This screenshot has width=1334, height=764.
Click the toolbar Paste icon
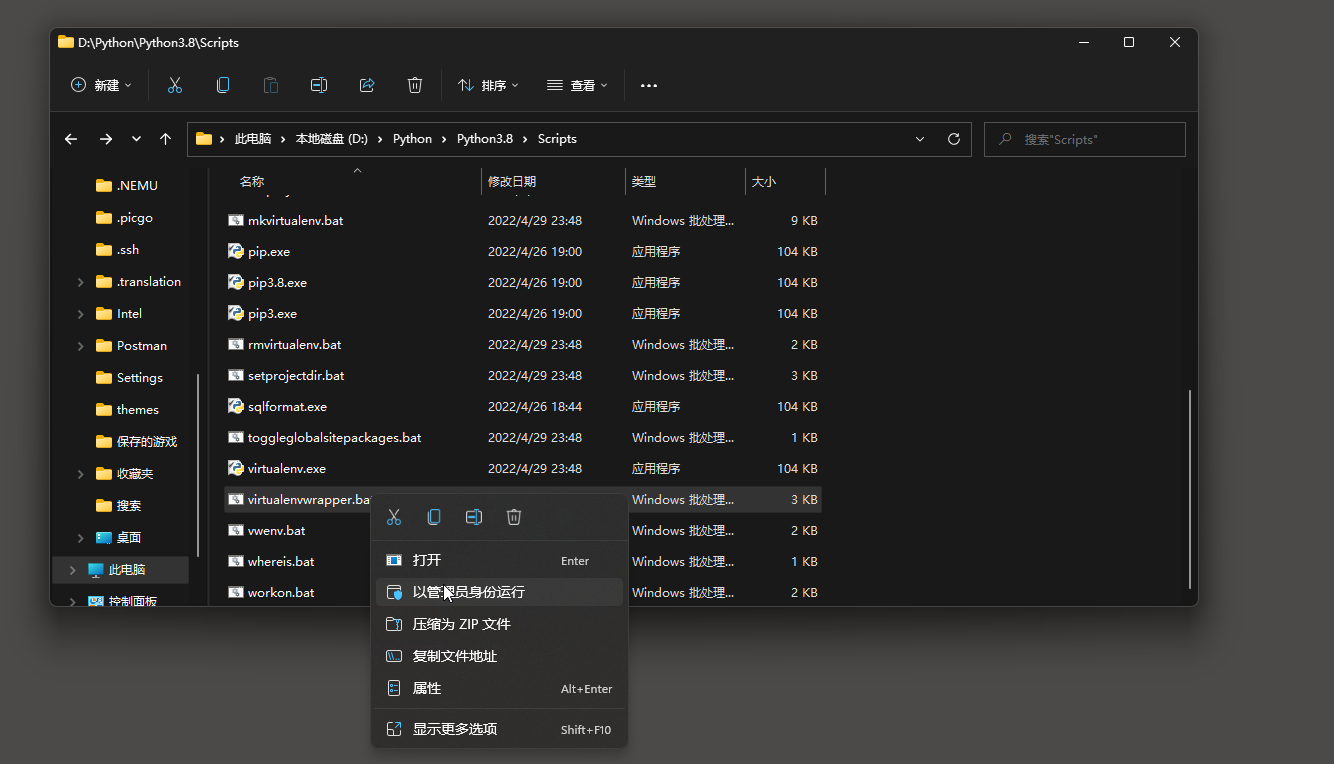pyautogui.click(x=271, y=86)
